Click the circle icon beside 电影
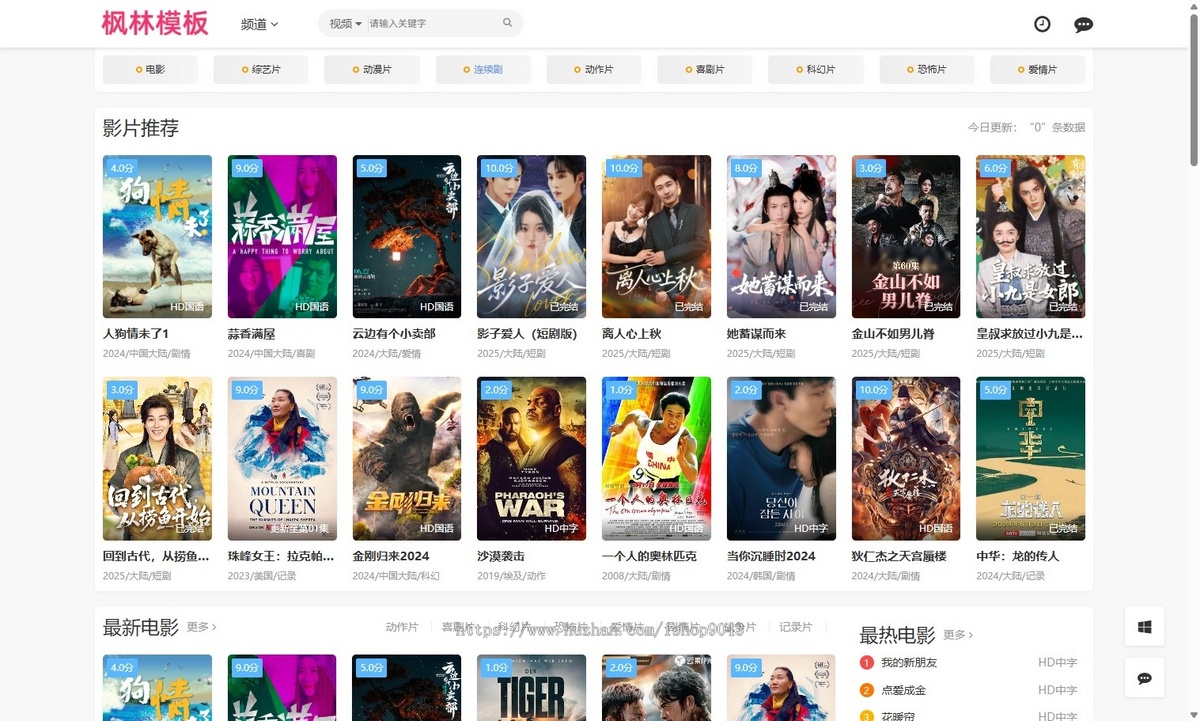 pyautogui.click(x=138, y=70)
